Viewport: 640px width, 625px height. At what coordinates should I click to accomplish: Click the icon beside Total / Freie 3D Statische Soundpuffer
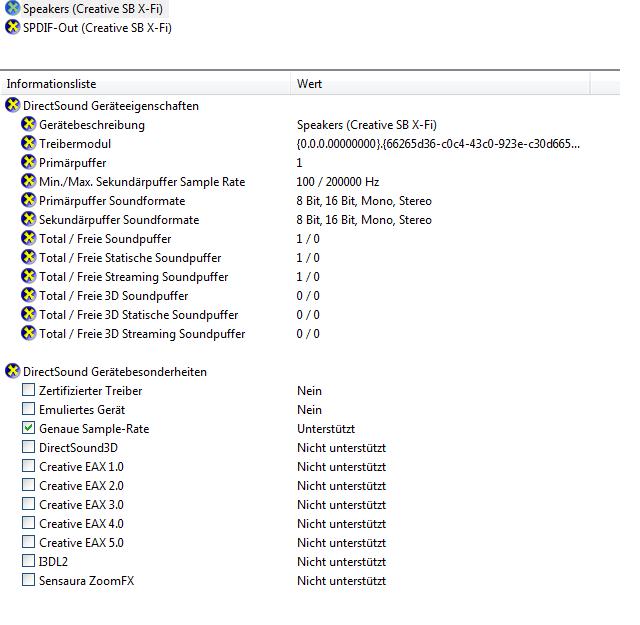[x=29, y=314]
